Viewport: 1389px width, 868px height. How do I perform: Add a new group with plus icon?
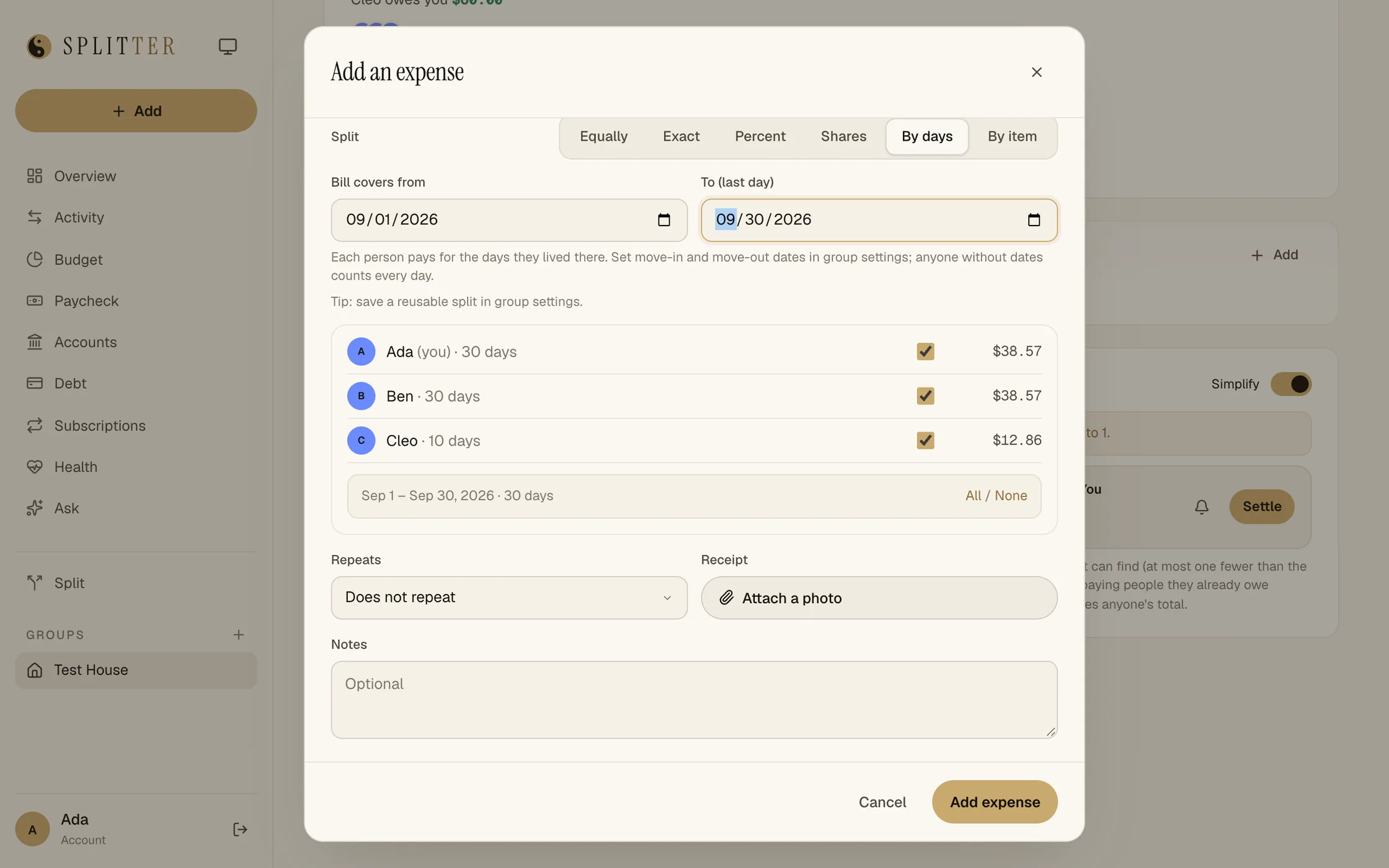(x=239, y=635)
